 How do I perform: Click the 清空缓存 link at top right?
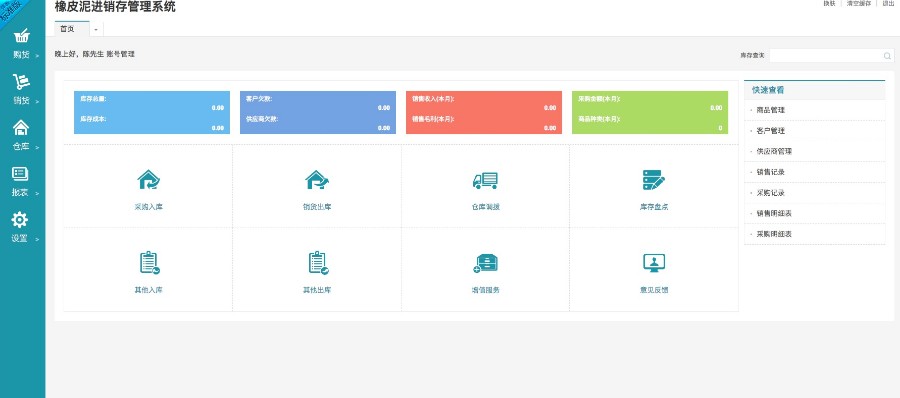[x=859, y=3]
